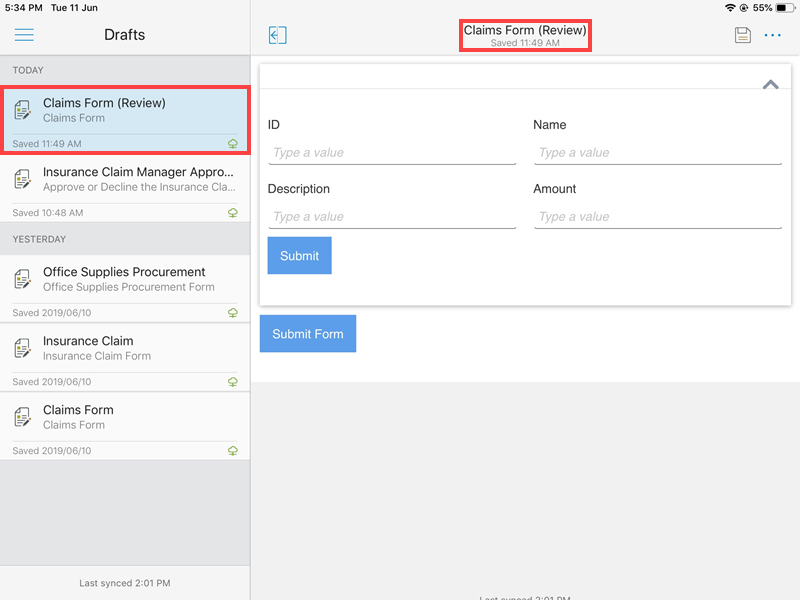Screen dimensions: 800x600
Task: Open Insurance Claim Manager Appro... draft
Action: (125, 188)
